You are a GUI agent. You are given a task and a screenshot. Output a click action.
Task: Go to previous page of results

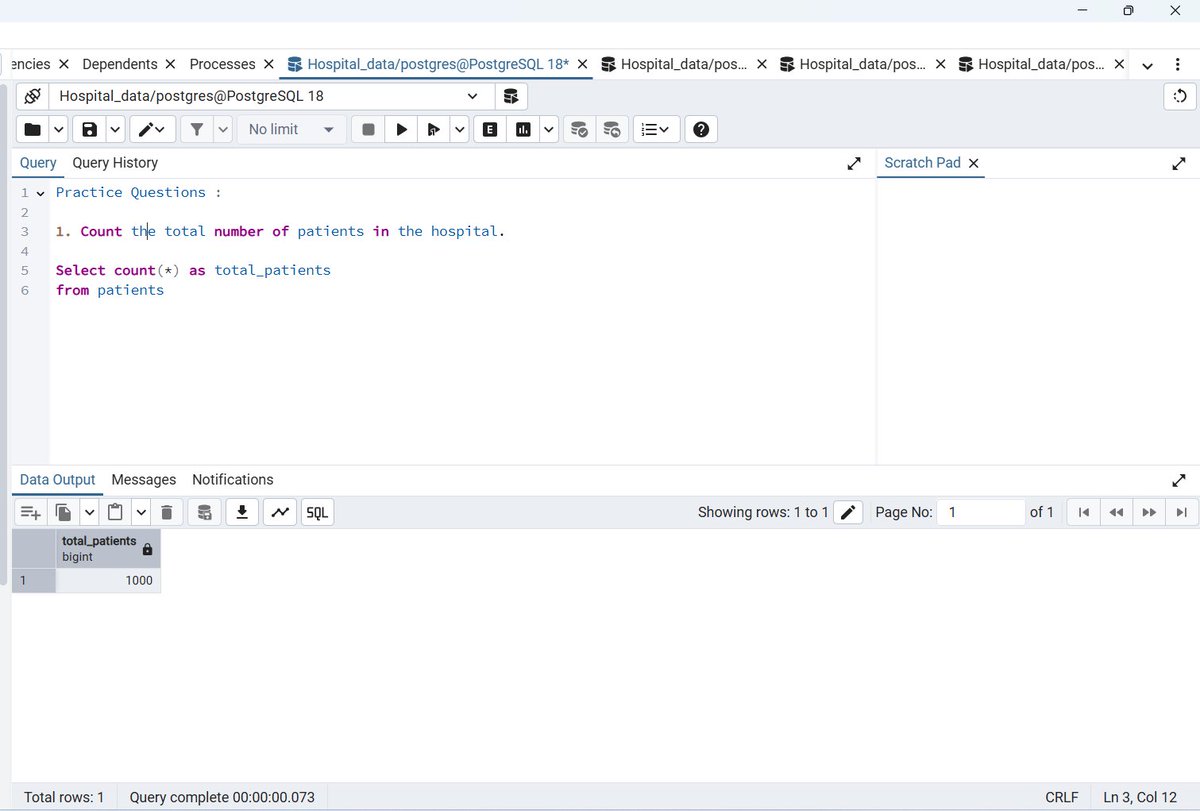point(1116,512)
